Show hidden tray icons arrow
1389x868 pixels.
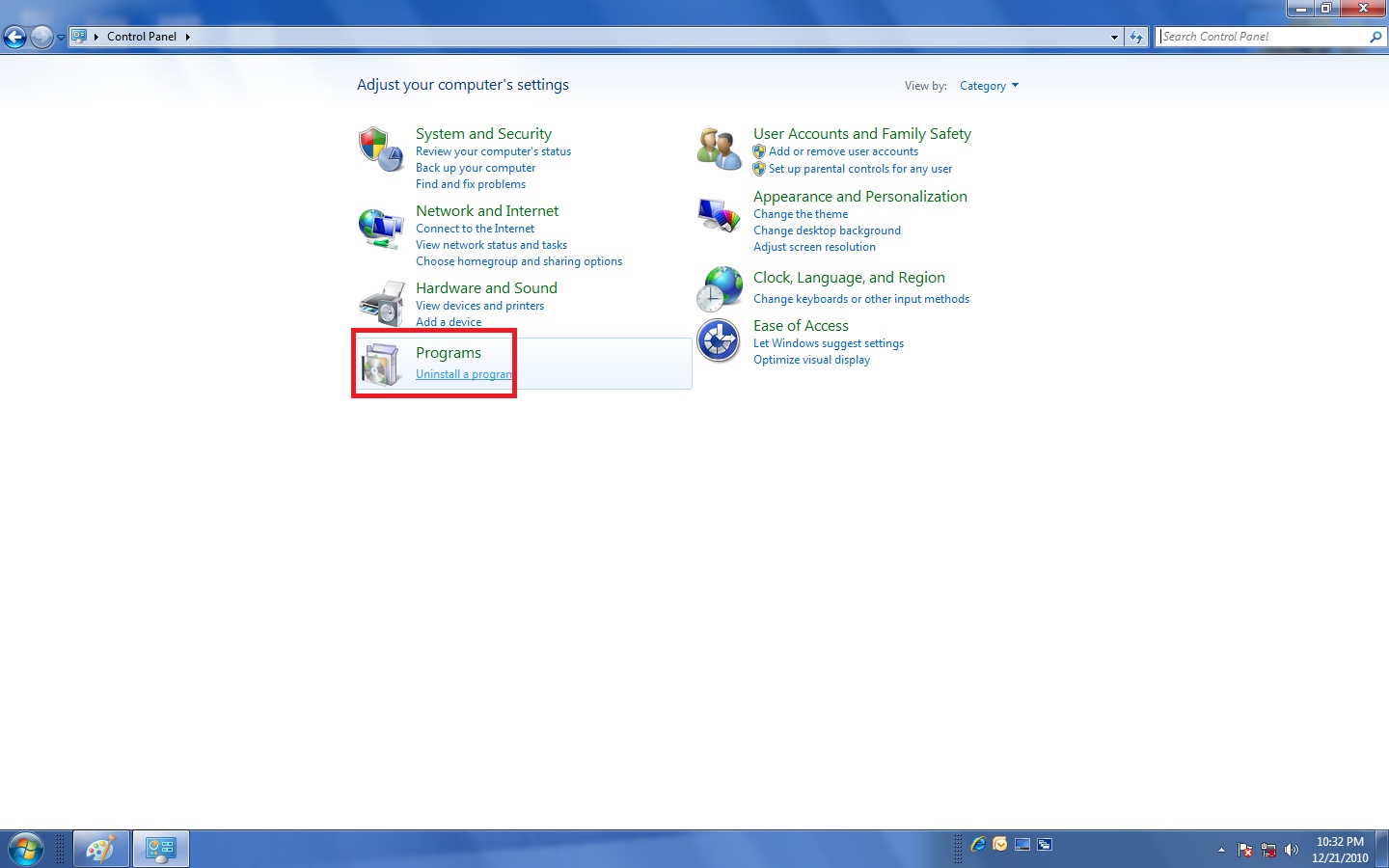pyautogui.click(x=1221, y=850)
